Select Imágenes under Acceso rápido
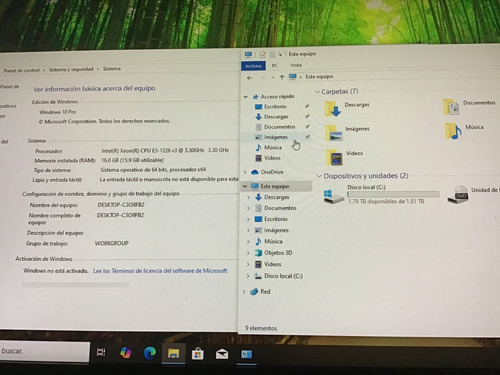This screenshot has width=500, height=375. click(x=276, y=137)
